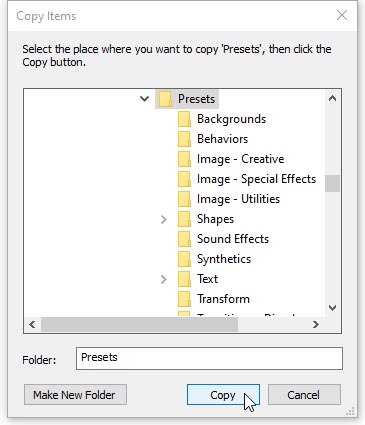
Task: Choose the Image - Special Effects folder icon
Action: tap(184, 179)
